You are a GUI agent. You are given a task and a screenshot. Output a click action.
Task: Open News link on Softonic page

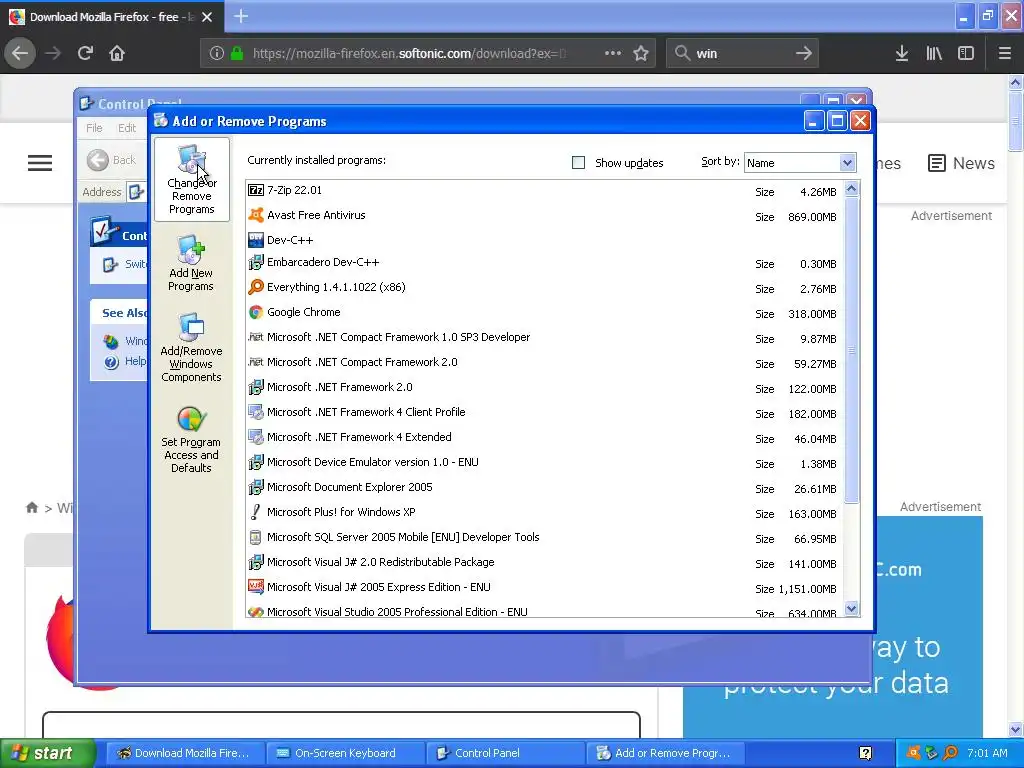pos(961,163)
